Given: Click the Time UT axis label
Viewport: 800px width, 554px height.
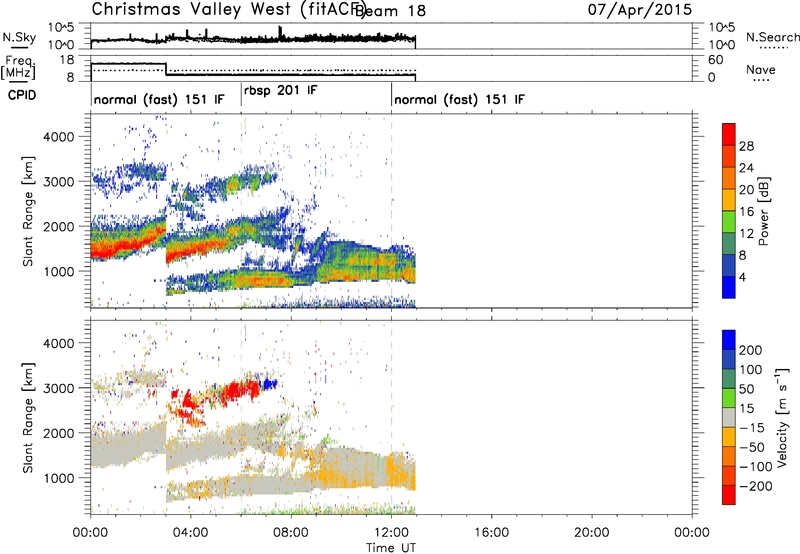Looking at the screenshot, I should [x=391, y=548].
